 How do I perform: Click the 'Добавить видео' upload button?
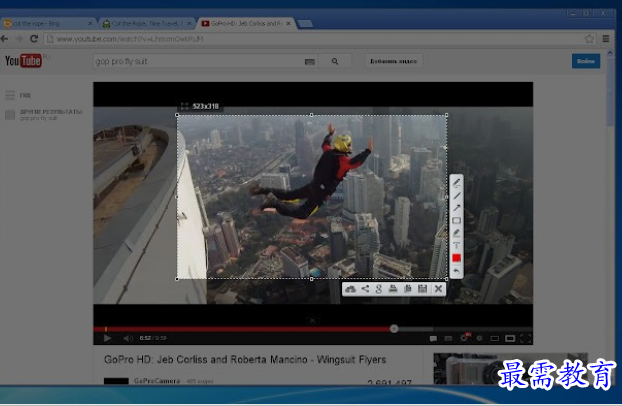pos(393,61)
